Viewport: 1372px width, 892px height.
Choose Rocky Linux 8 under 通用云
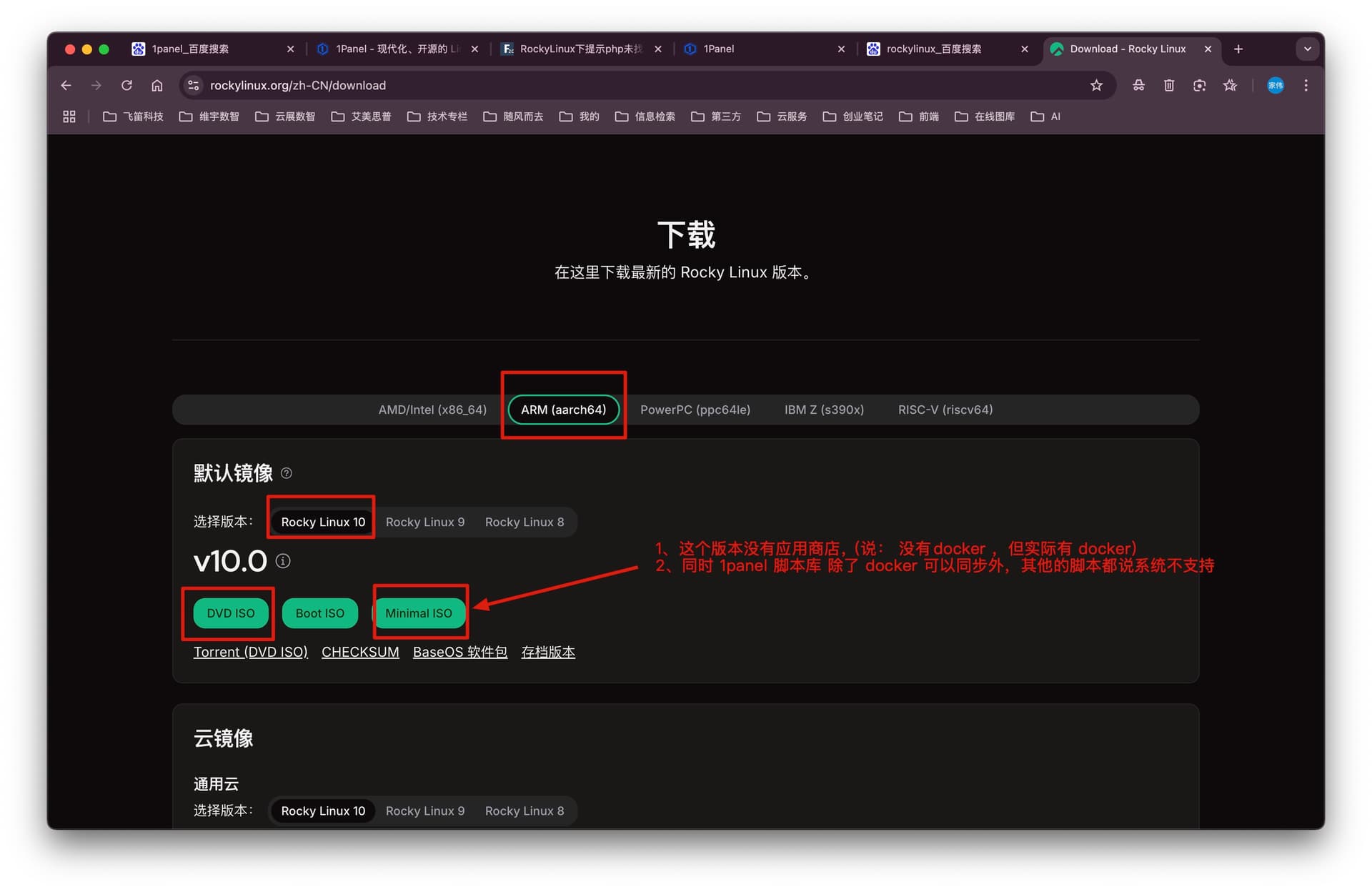click(x=525, y=811)
